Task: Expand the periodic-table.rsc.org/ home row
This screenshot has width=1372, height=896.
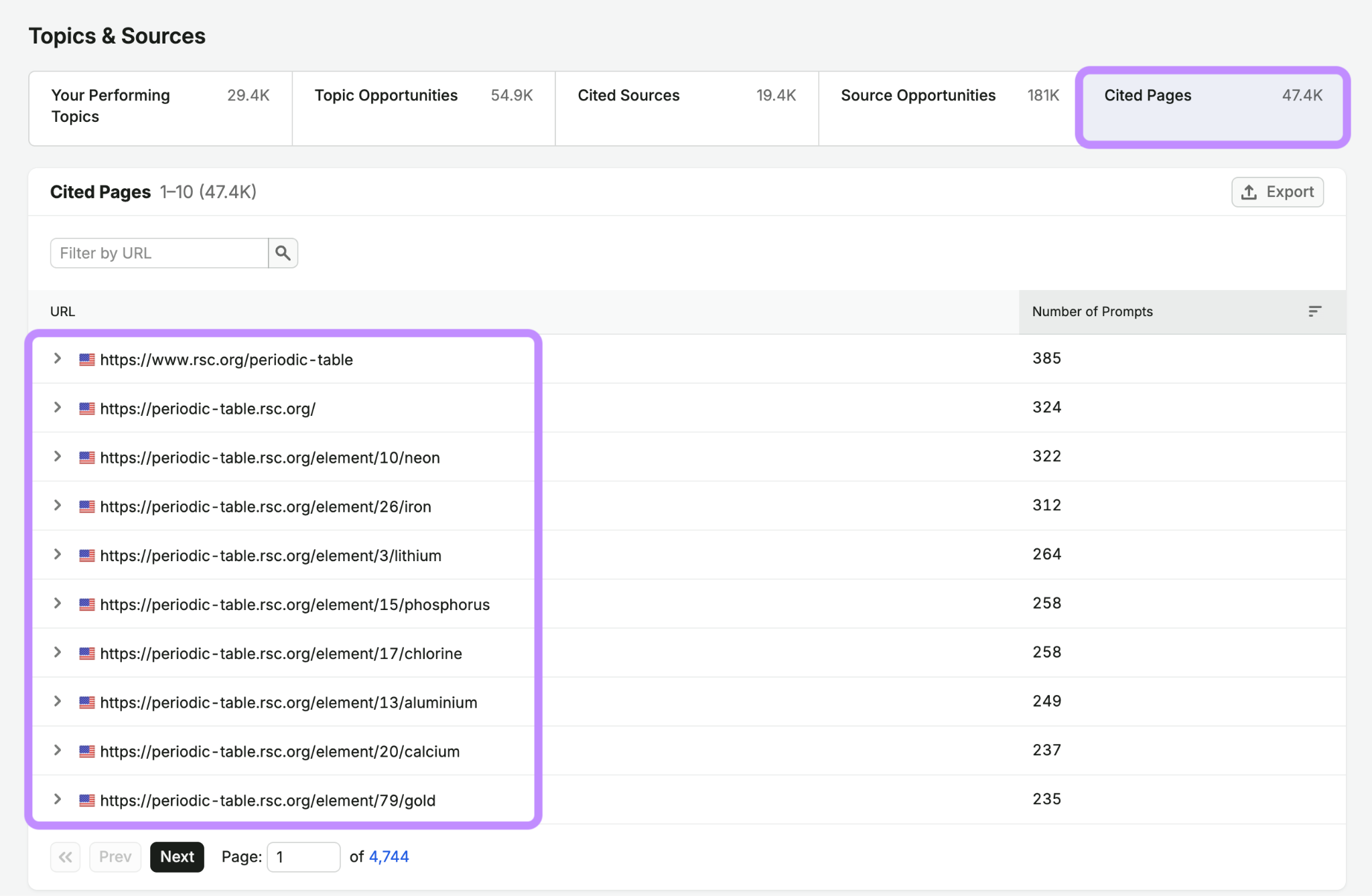Action: [x=58, y=408]
